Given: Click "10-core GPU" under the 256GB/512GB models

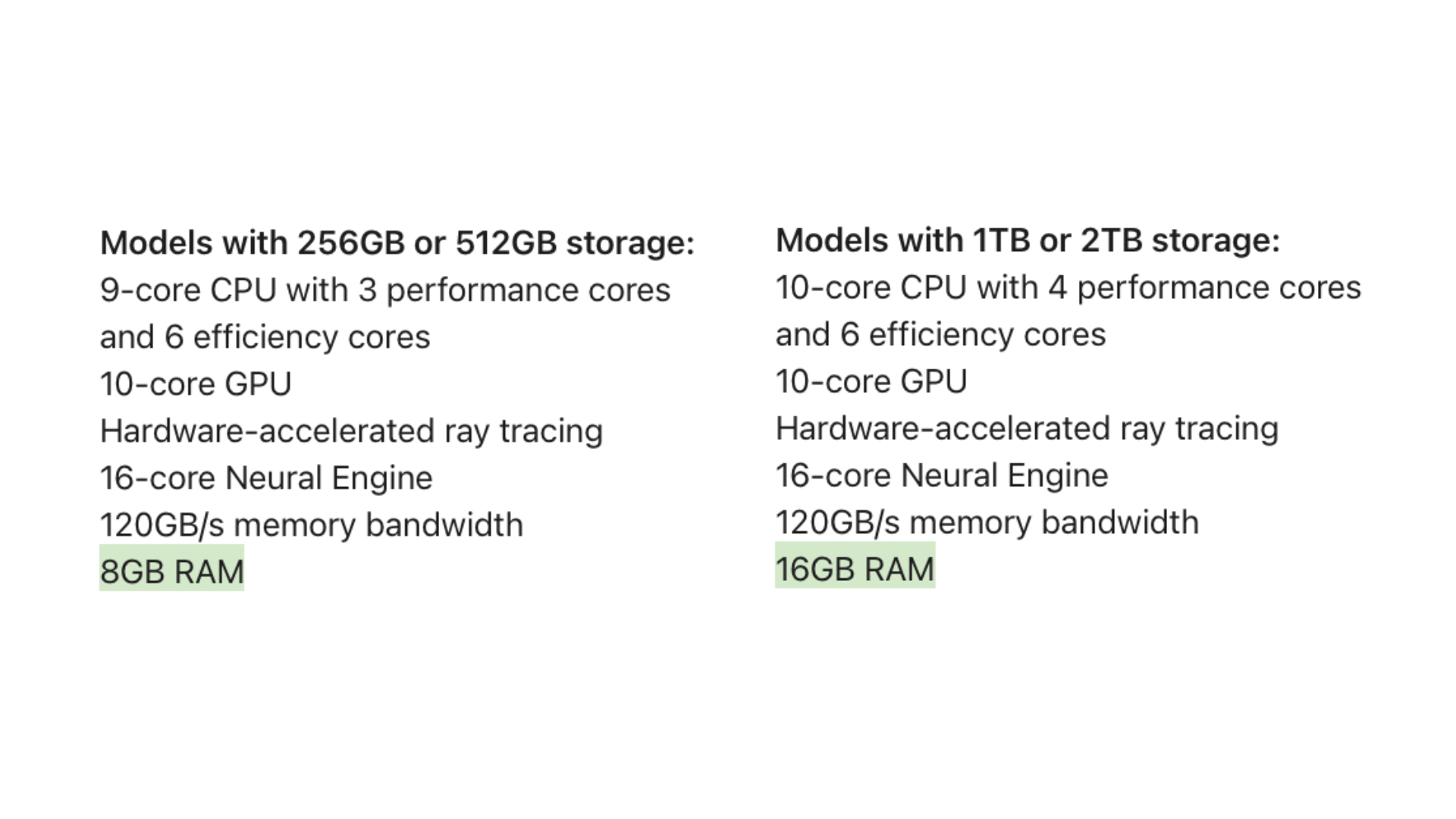Looking at the screenshot, I should (196, 384).
